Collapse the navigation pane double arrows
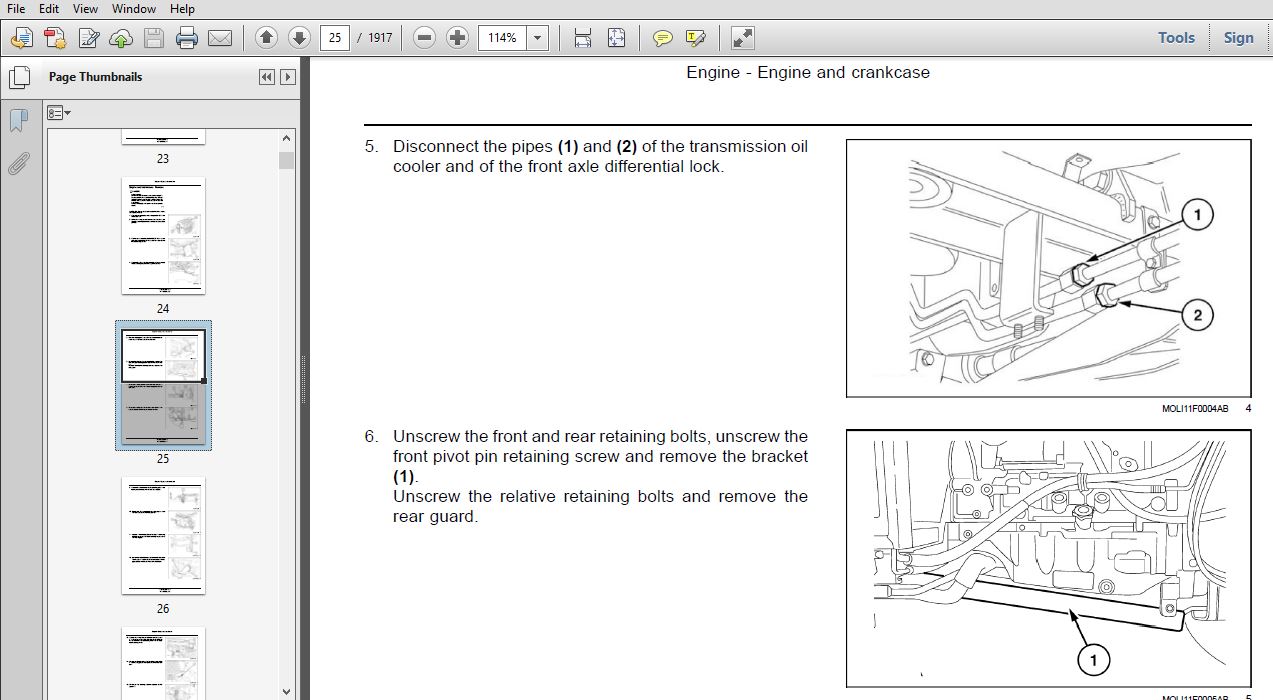 (x=267, y=77)
